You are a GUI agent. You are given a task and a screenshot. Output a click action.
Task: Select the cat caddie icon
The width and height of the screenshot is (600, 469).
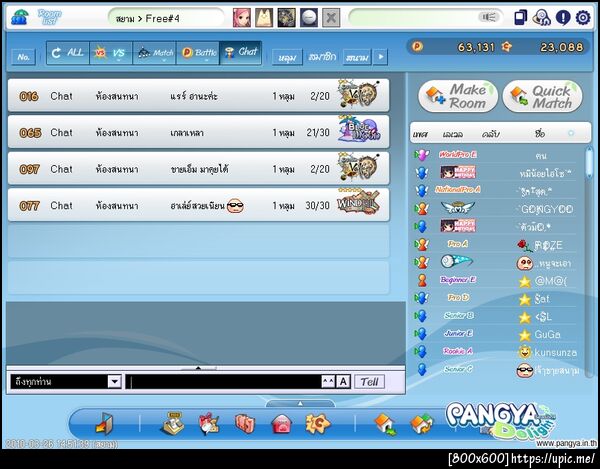click(264, 18)
